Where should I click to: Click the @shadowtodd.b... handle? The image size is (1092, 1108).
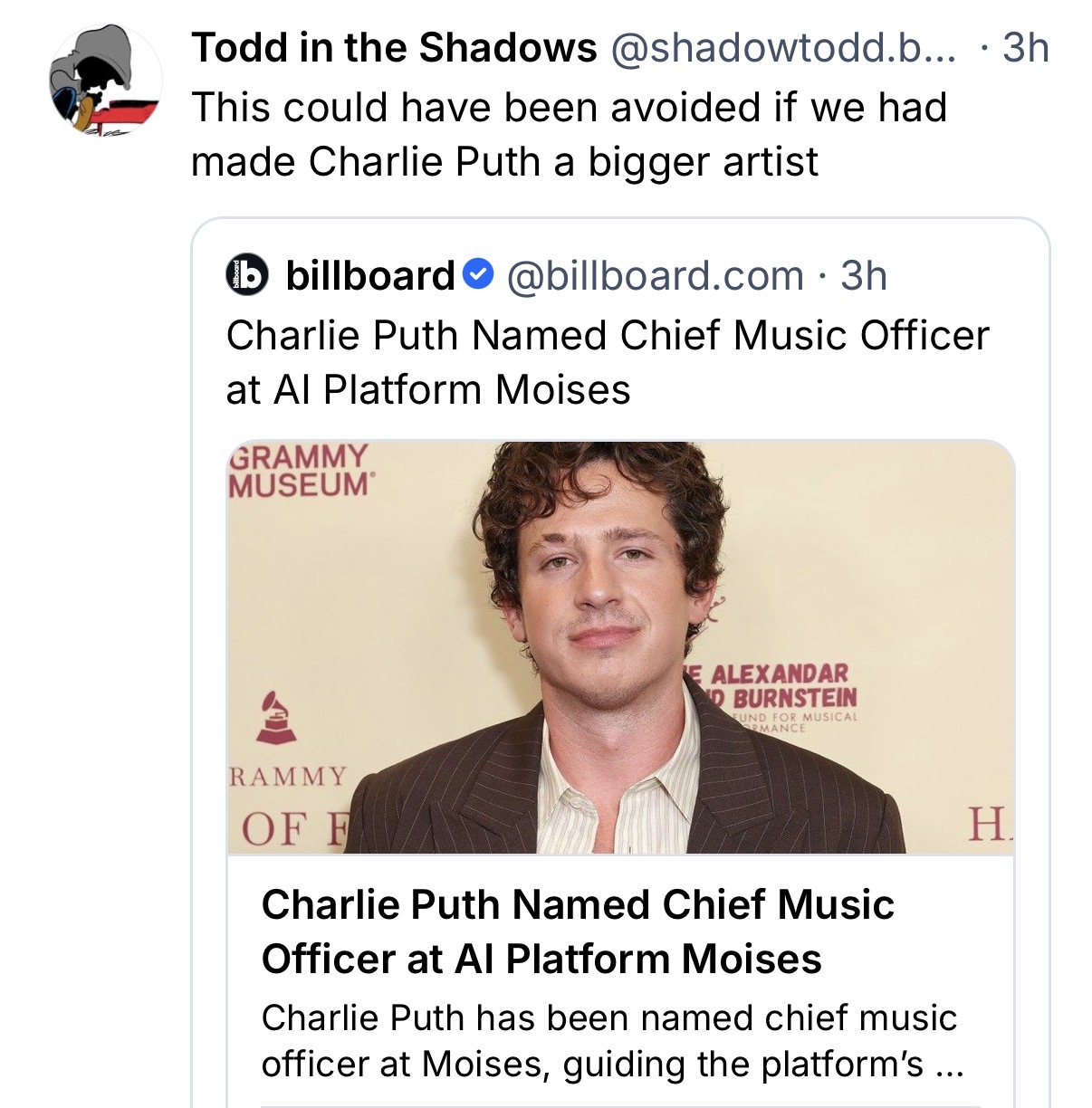(x=784, y=48)
